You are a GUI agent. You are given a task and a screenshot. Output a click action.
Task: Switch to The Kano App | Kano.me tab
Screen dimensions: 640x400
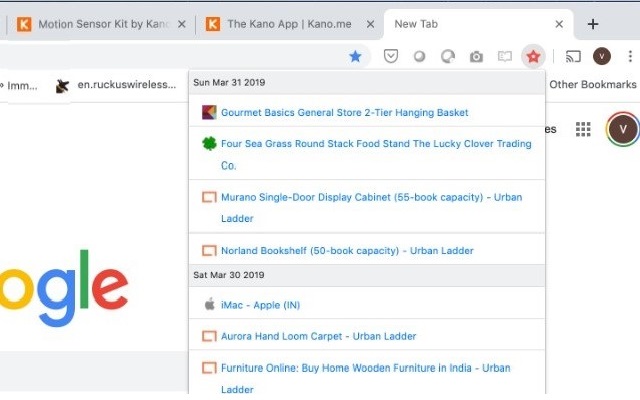[289, 24]
